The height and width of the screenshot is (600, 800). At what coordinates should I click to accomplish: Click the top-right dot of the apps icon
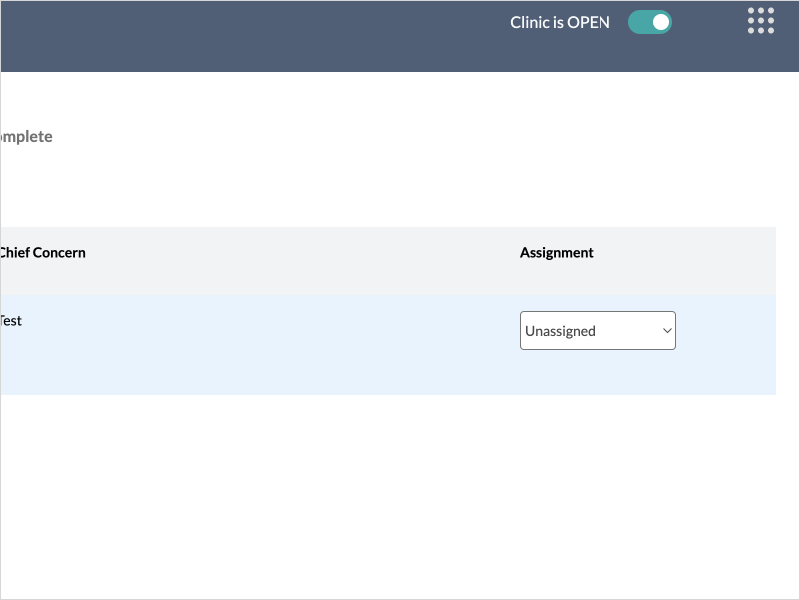click(771, 11)
